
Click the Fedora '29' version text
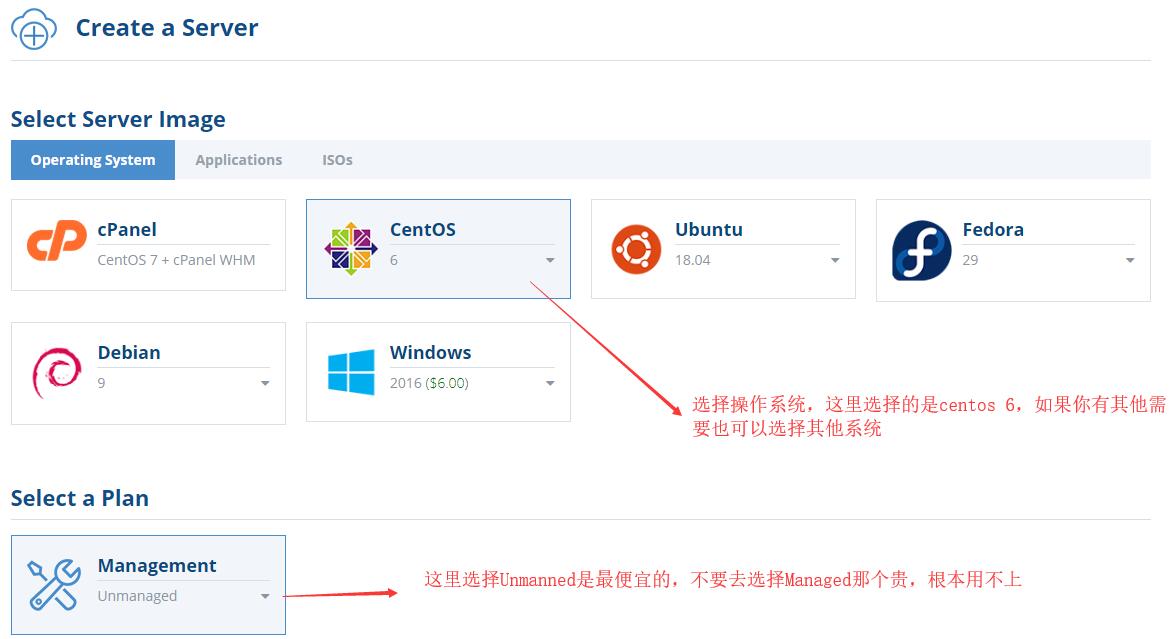[970, 260]
